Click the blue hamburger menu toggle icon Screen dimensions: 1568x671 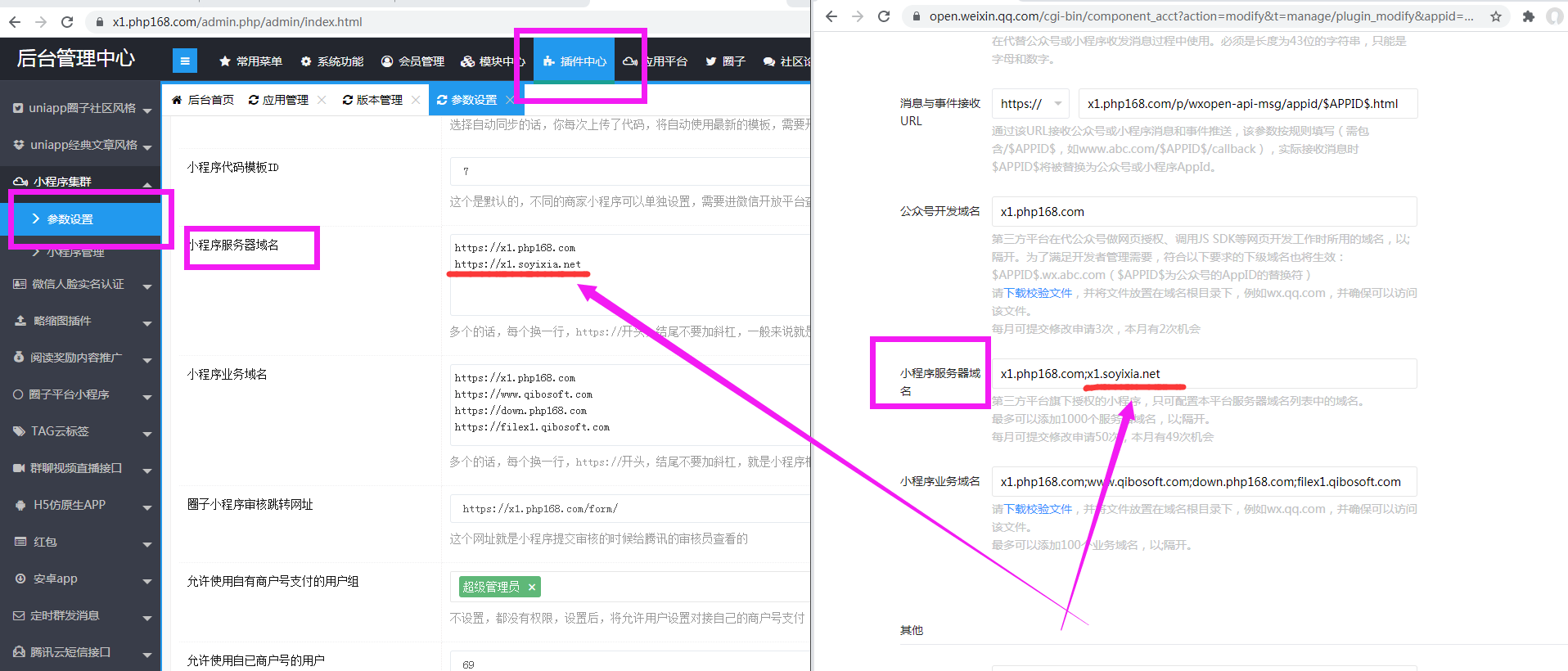184,61
